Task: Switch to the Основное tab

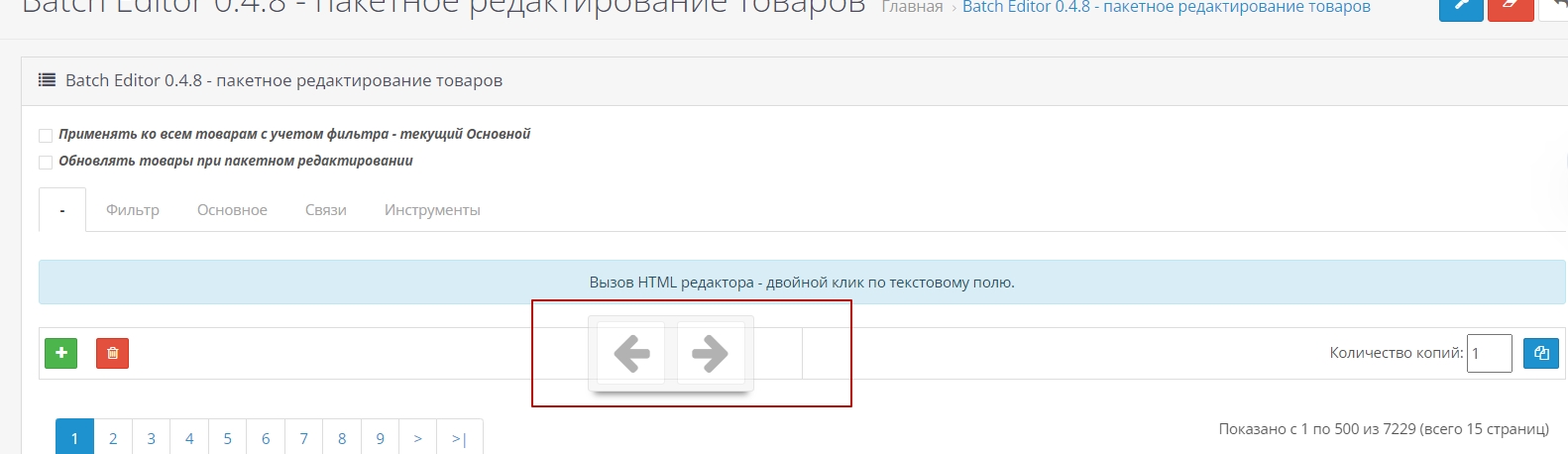Action: pos(232,210)
